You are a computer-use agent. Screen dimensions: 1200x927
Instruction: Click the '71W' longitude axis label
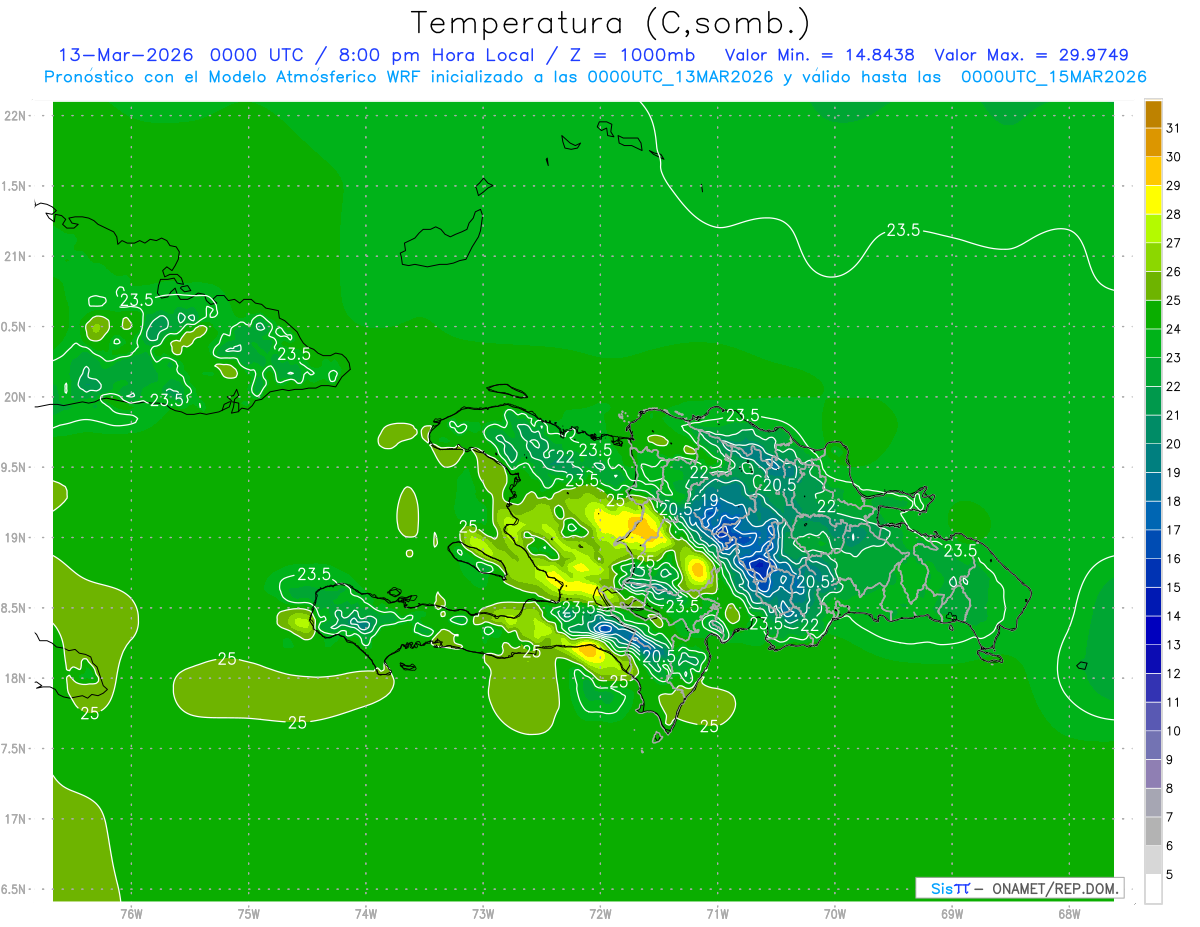click(717, 913)
